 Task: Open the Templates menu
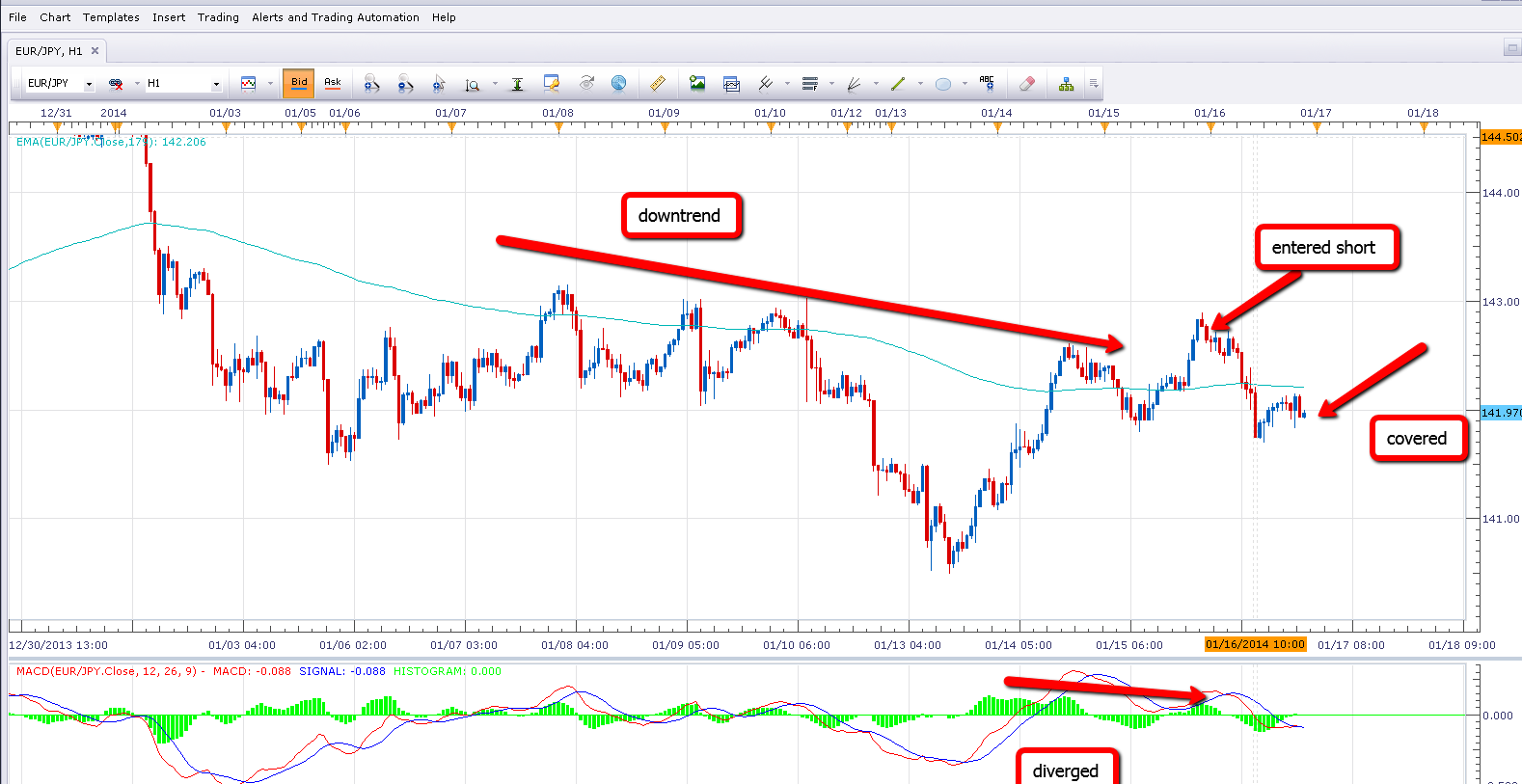(x=111, y=17)
